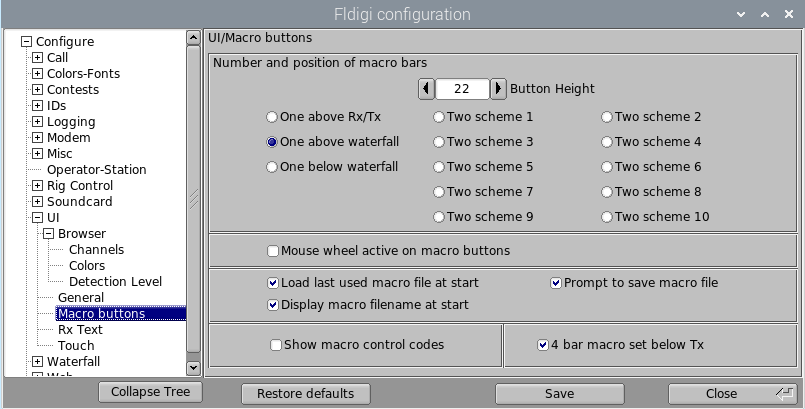The image size is (805, 409).
Task: Click the return-key icon on the Close button
Action: pyautogui.click(x=784, y=393)
